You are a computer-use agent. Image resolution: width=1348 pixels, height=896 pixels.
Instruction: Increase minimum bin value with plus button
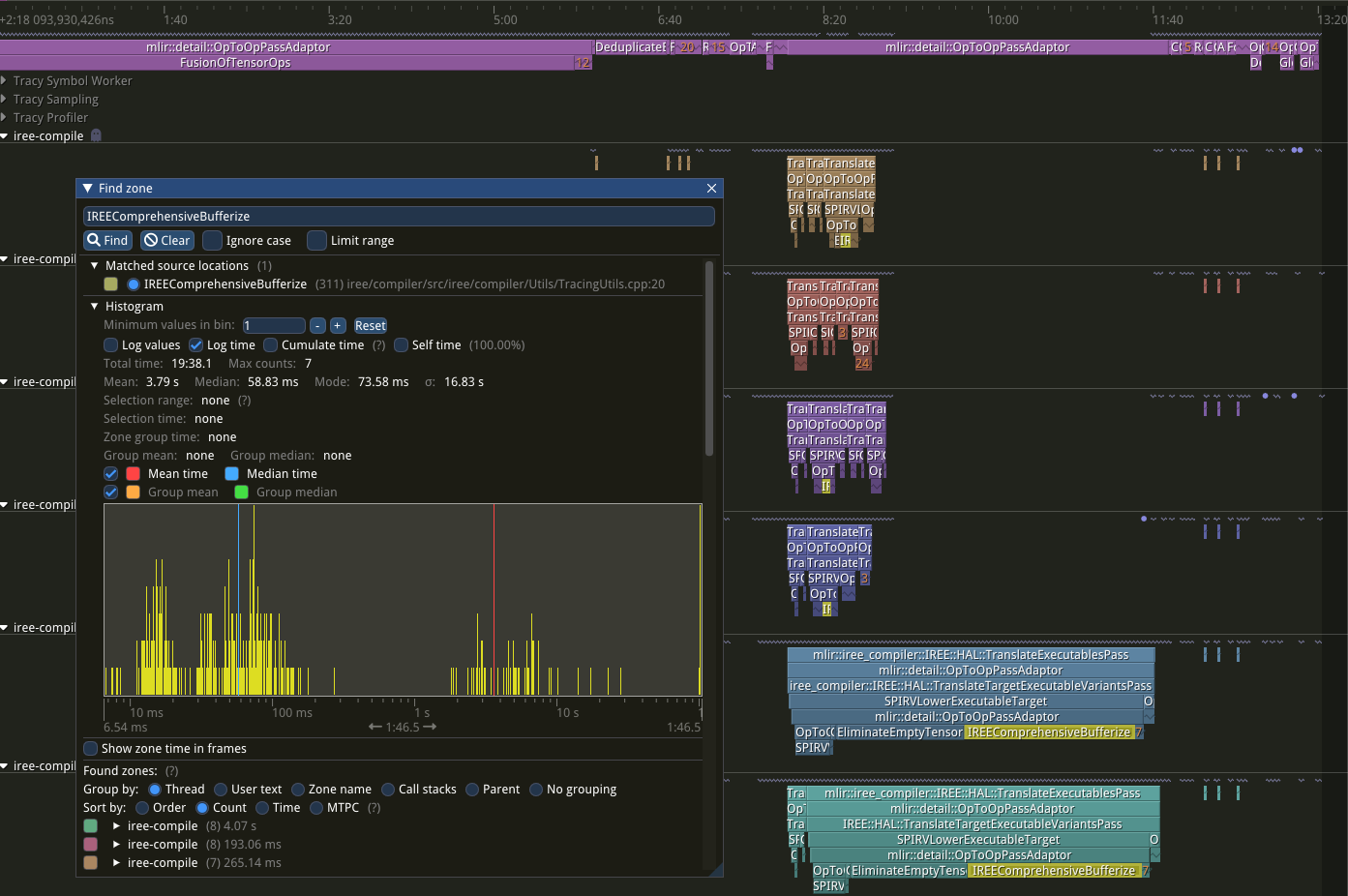pyautogui.click(x=338, y=325)
